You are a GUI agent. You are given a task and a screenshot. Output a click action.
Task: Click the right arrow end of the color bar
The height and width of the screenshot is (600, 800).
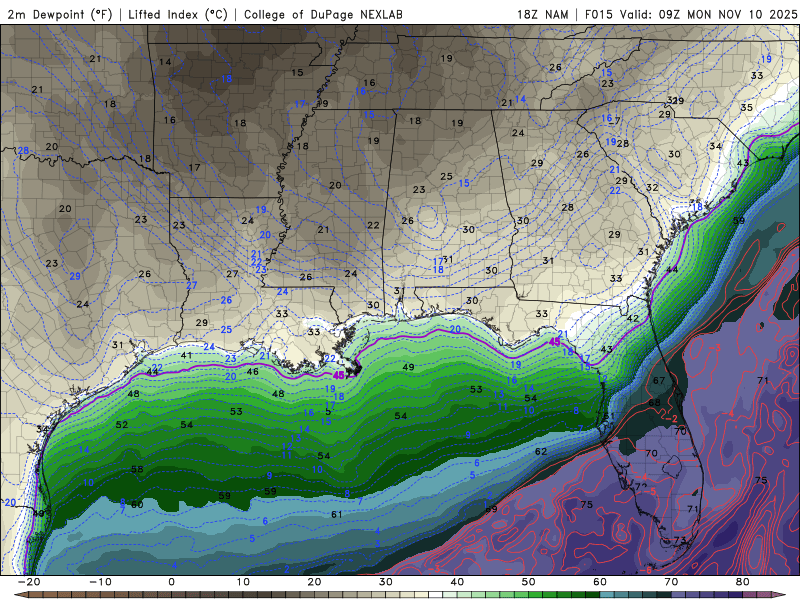coord(781,595)
